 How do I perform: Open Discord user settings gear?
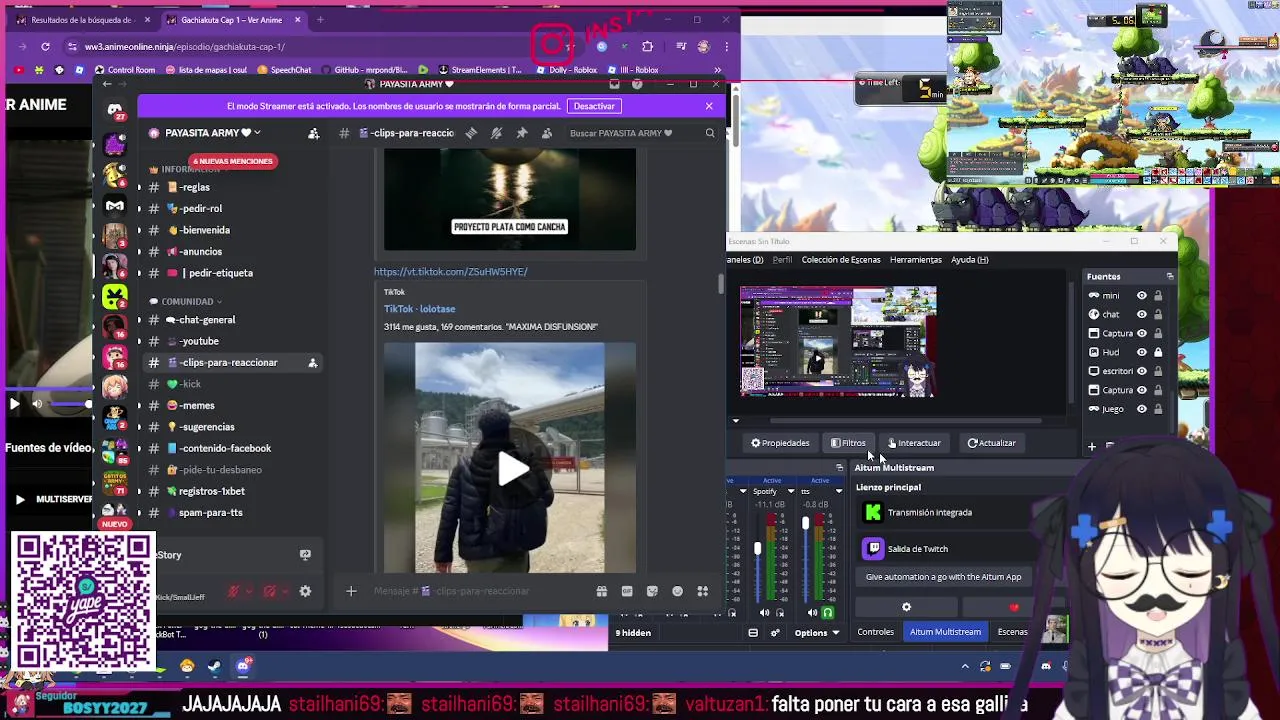[305, 591]
